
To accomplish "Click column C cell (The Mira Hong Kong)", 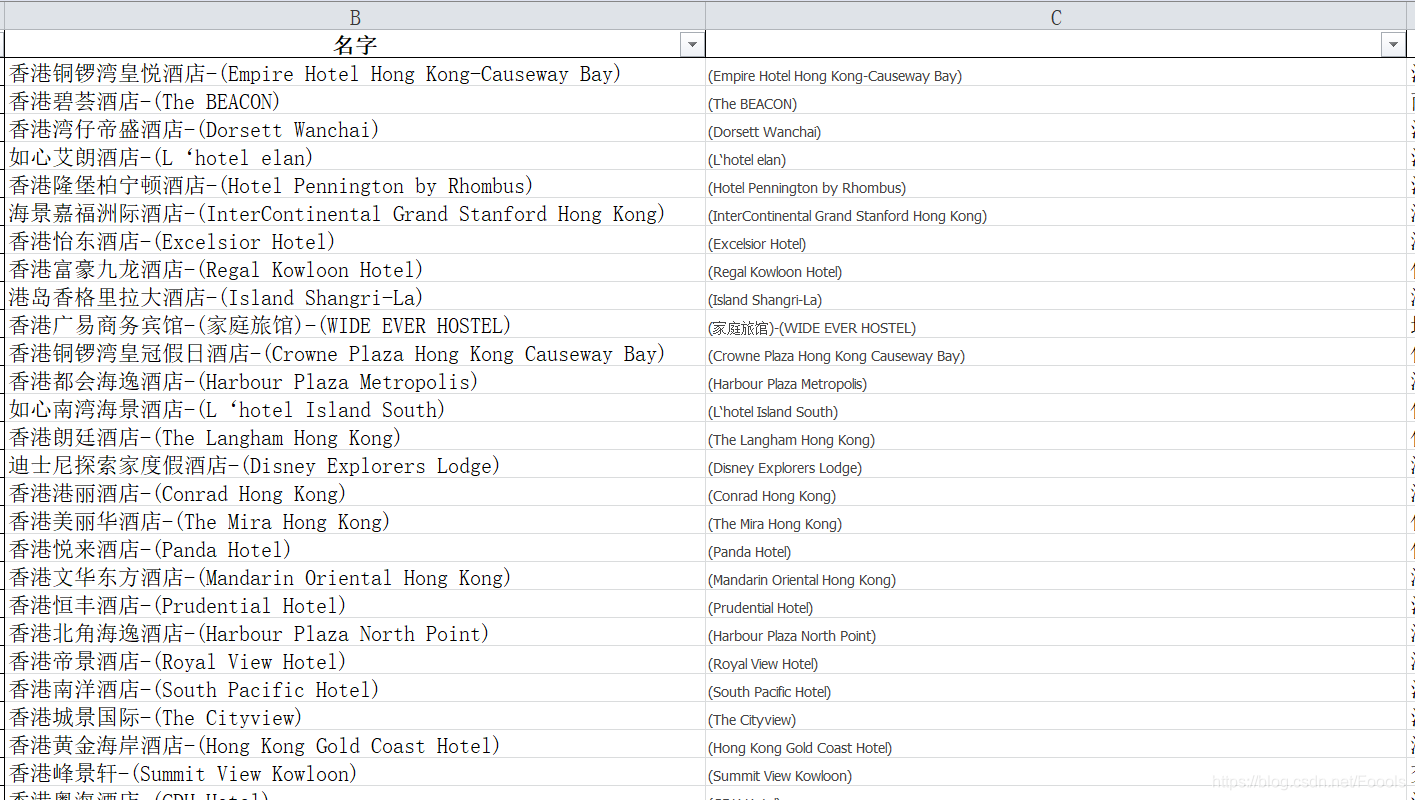I will tap(1057, 521).
